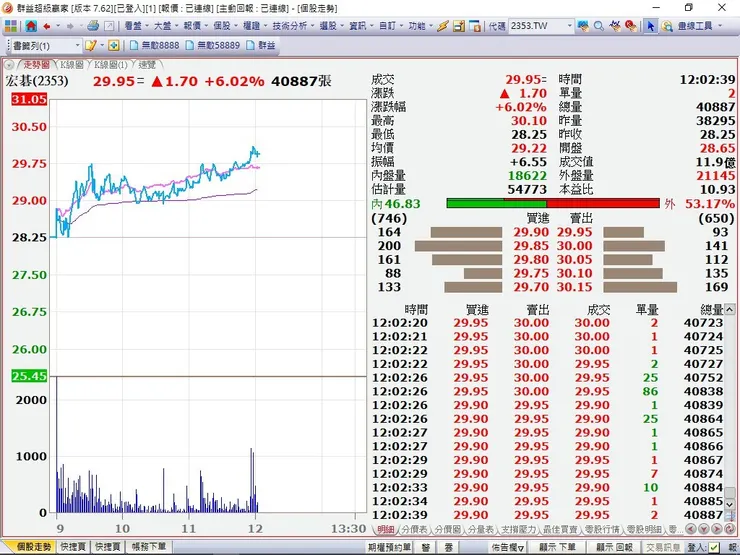Click the add bookmark plus icon

coord(113,45)
